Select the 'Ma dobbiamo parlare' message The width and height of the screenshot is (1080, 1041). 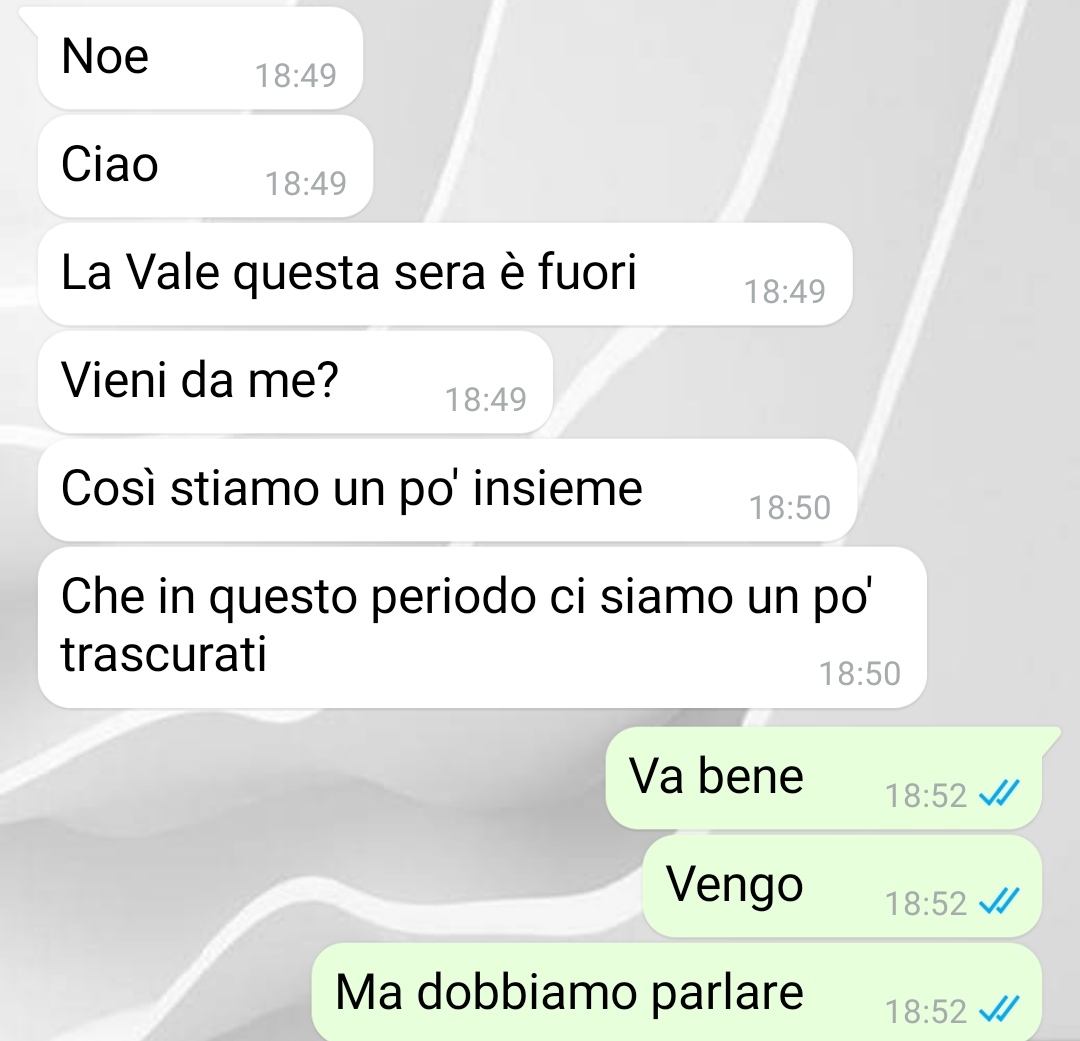(676, 993)
